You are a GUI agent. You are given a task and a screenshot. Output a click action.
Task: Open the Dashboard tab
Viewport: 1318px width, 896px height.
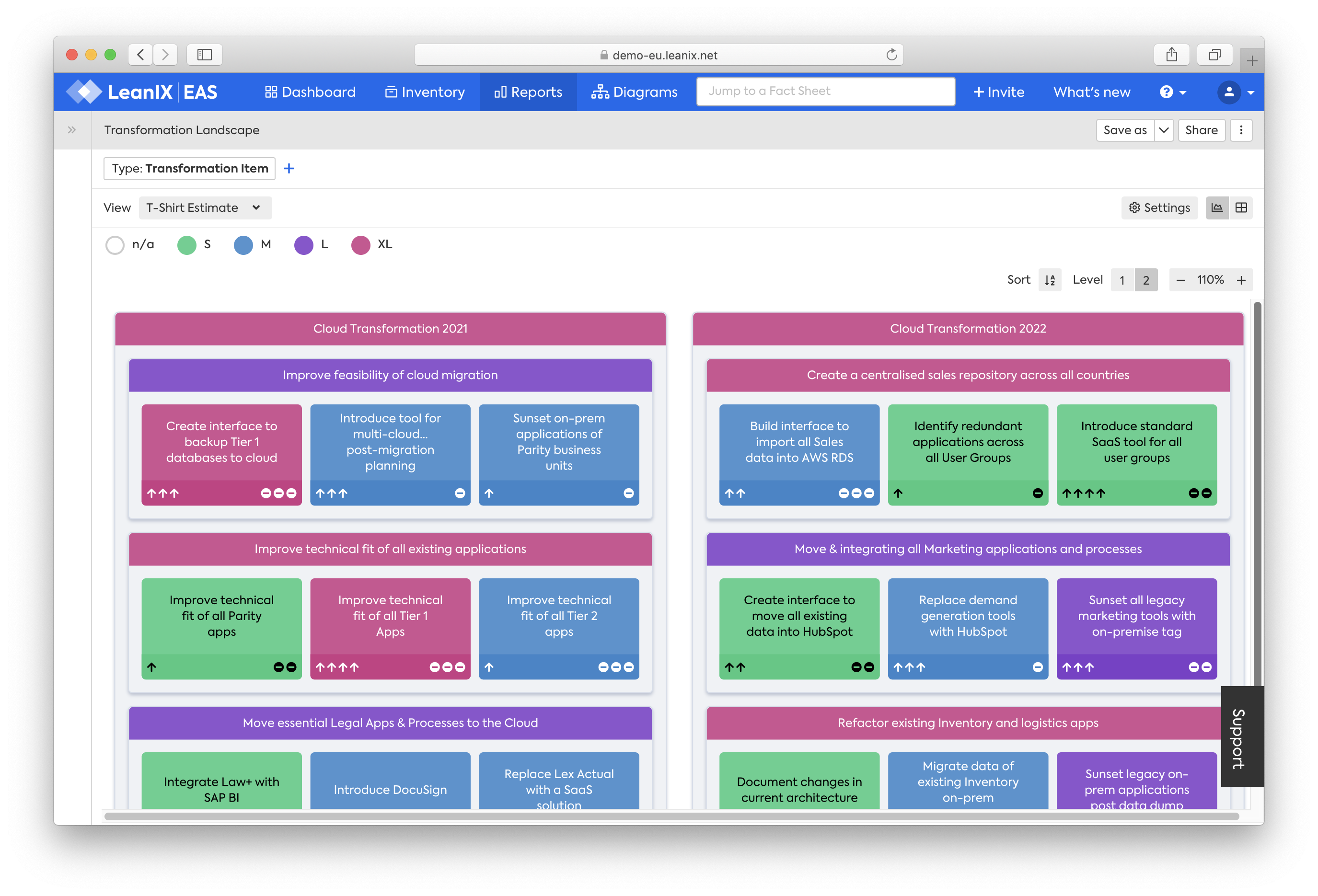310,92
